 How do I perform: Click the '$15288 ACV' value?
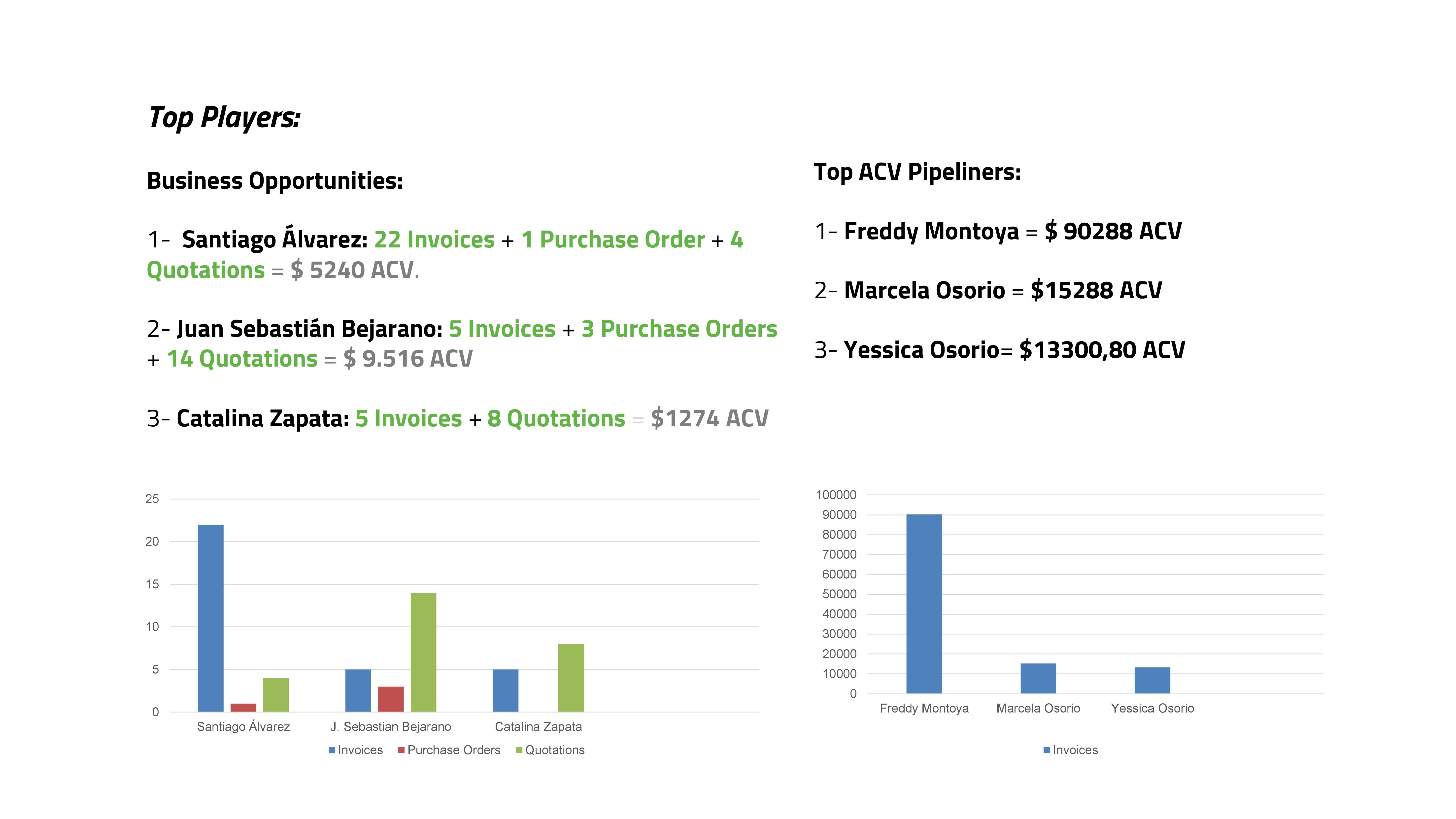1096,291
